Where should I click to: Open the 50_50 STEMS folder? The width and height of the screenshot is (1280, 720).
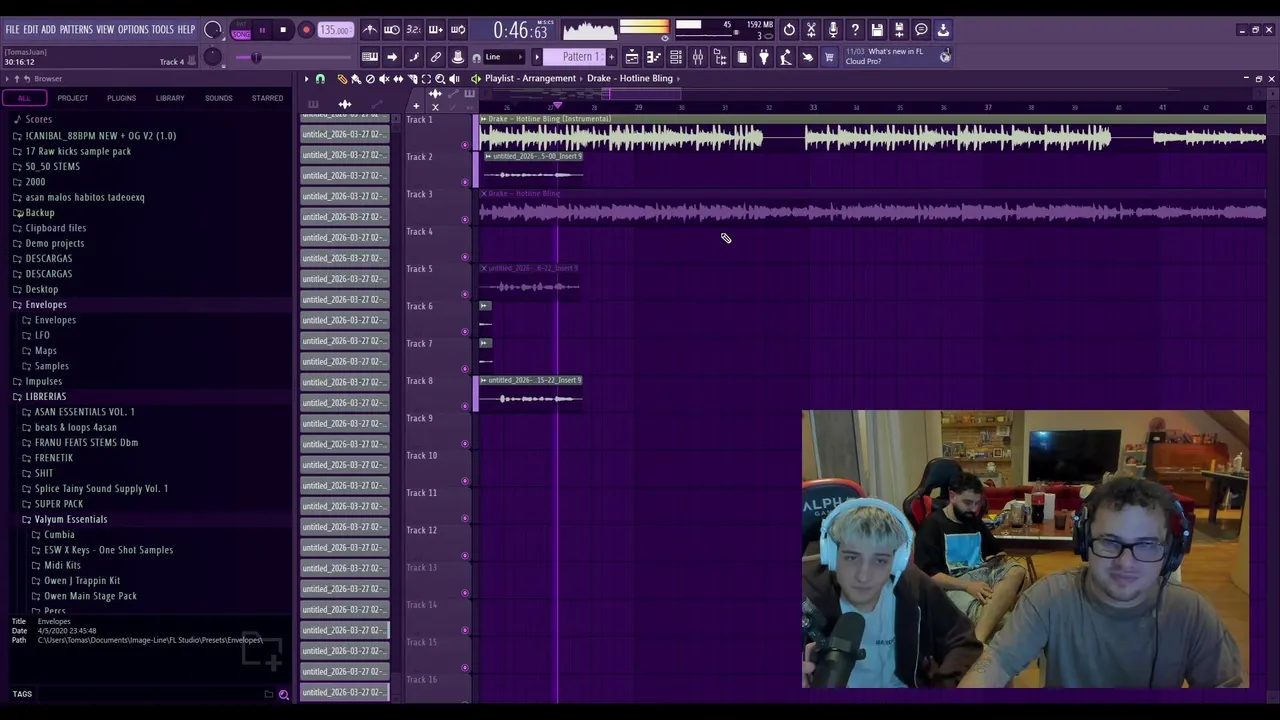(52, 166)
